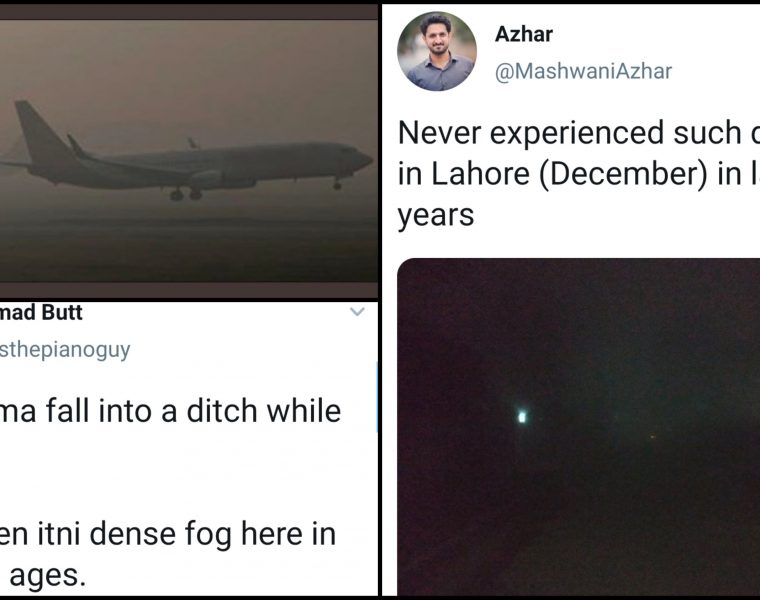760x600 pixels.
Task: Click the word 'ages.' in Butt's tweet
Action: (60, 577)
